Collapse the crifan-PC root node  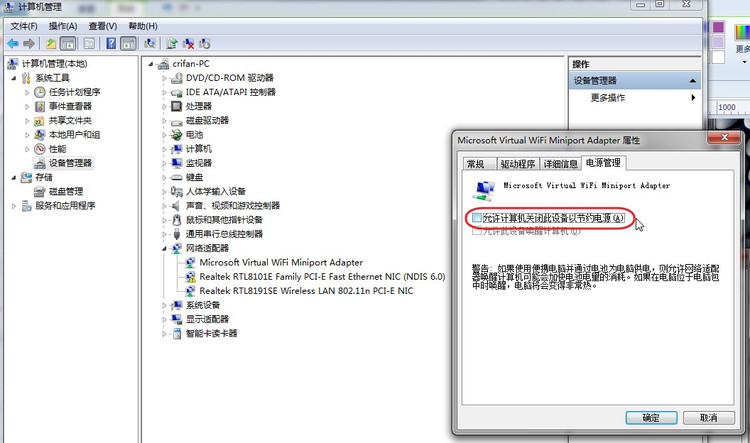coord(151,64)
